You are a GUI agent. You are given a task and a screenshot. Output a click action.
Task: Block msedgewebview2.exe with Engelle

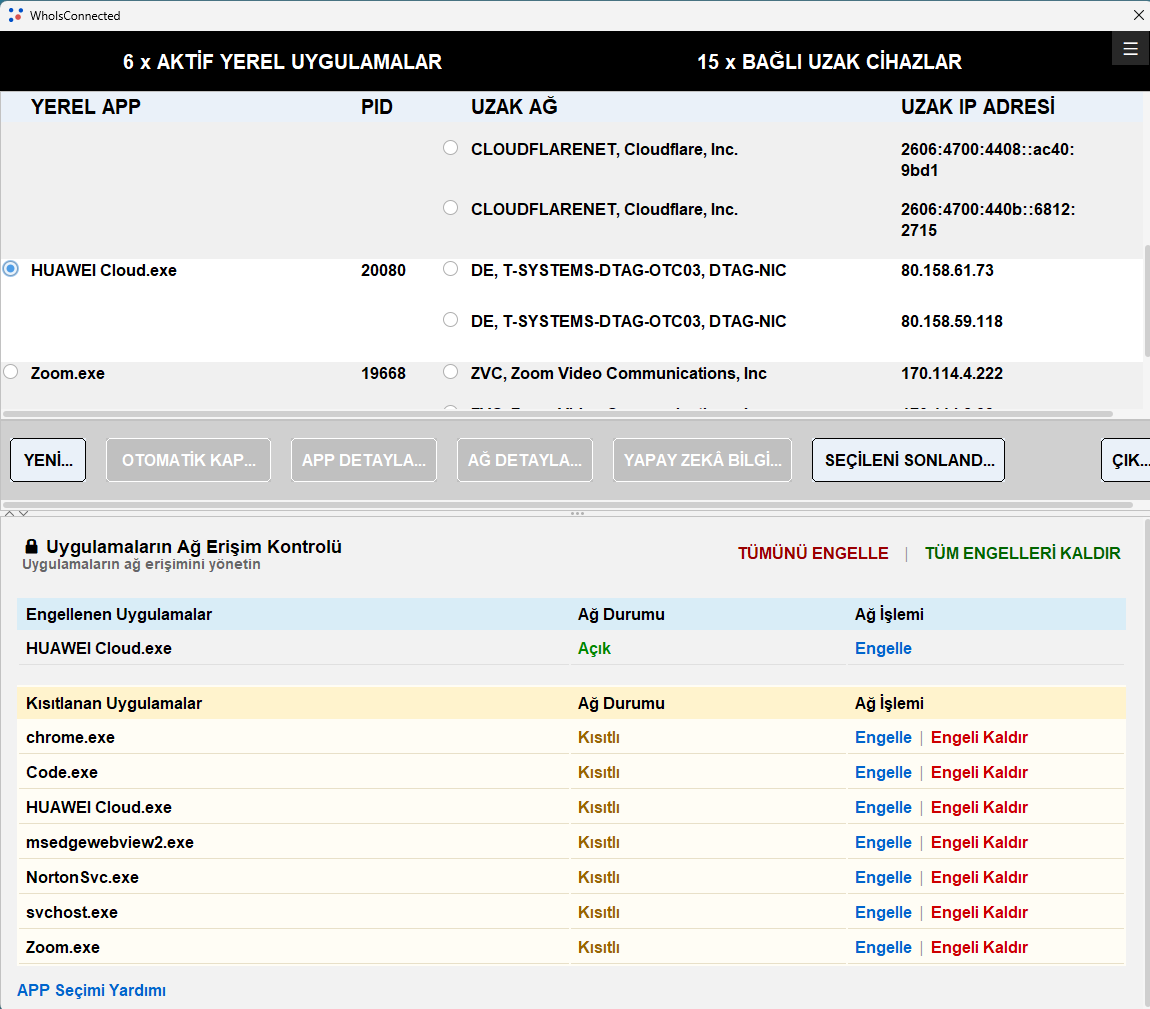(x=883, y=843)
